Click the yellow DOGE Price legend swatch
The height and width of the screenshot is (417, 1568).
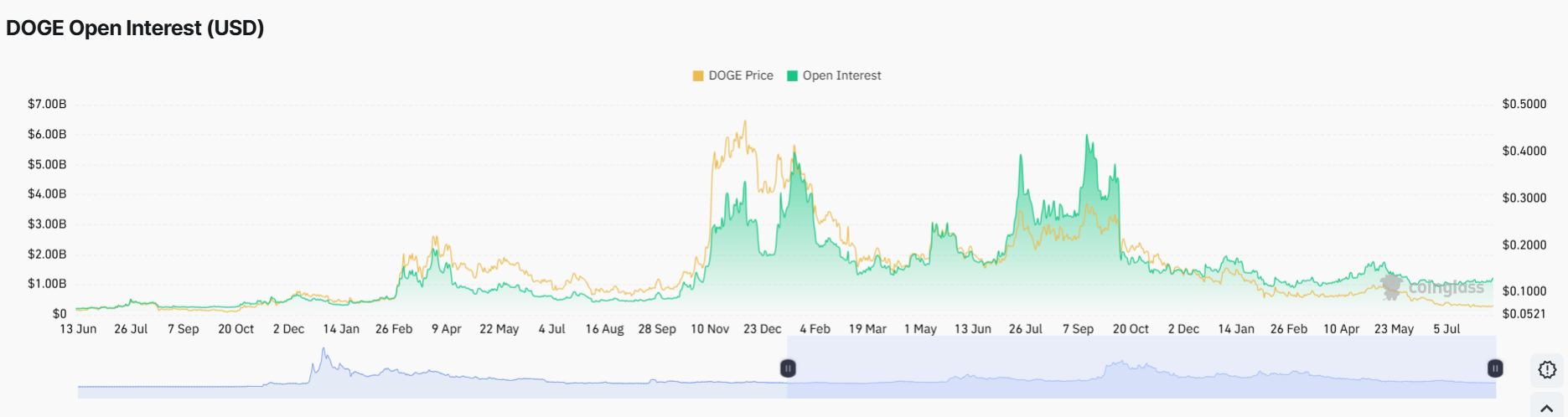point(698,75)
